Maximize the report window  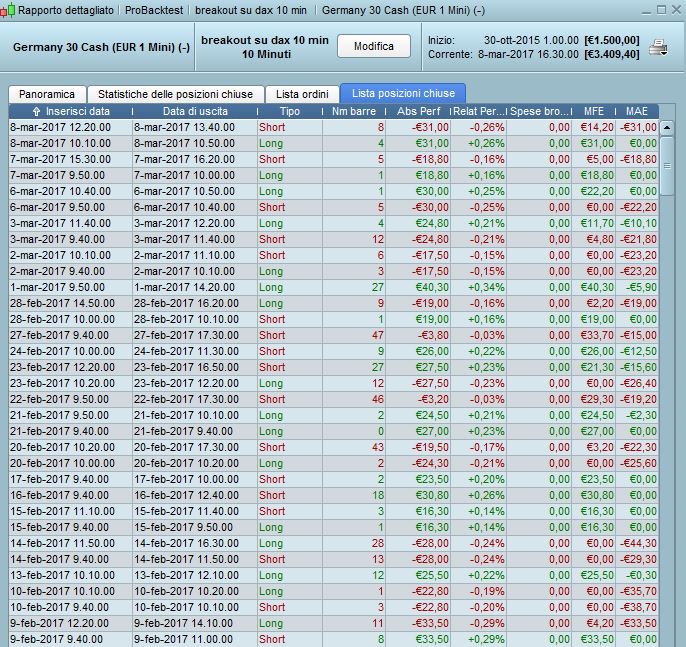[x=662, y=10]
